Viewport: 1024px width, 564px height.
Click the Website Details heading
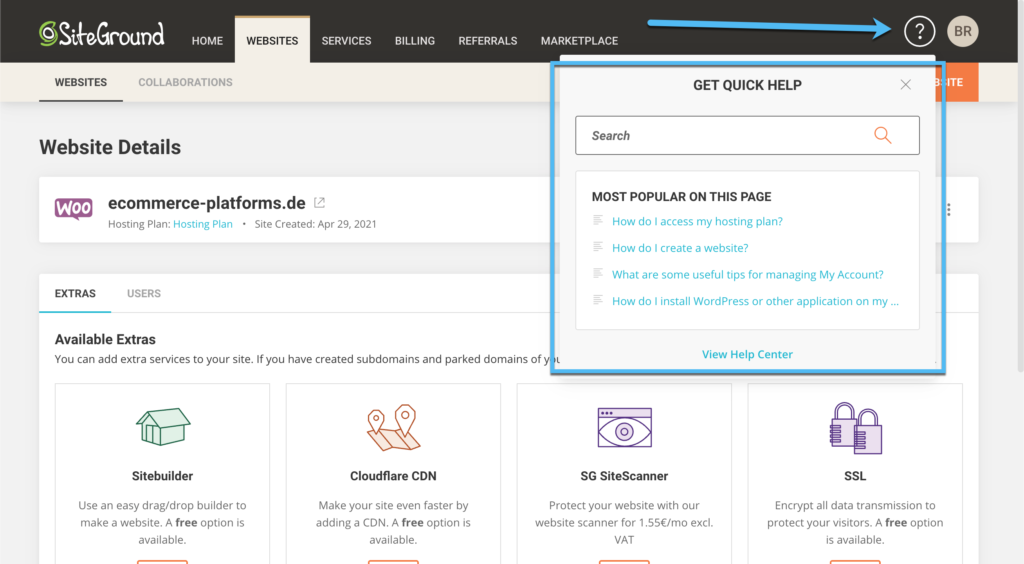110,147
